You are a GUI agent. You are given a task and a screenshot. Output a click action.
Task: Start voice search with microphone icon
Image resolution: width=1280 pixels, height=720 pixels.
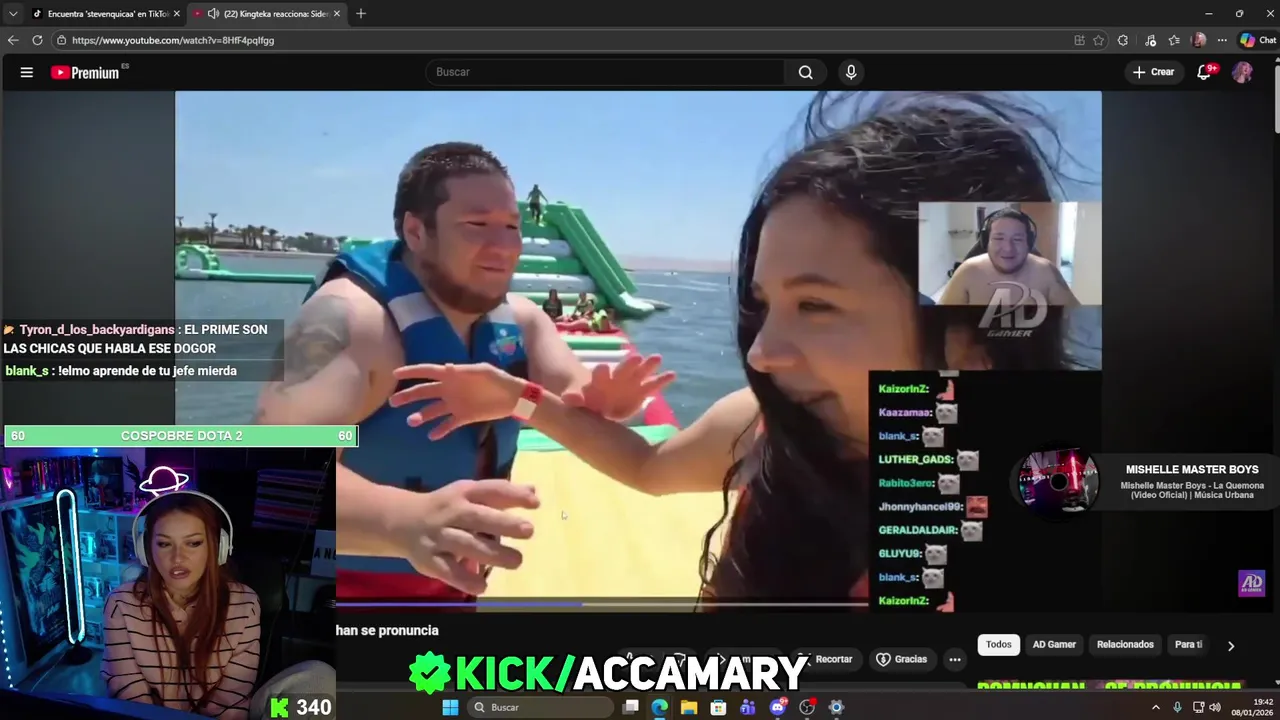pyautogui.click(x=851, y=72)
